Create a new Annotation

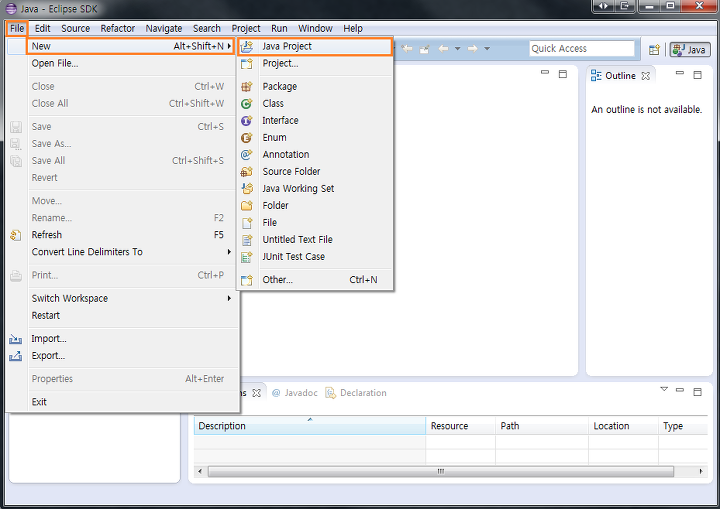click(315, 154)
